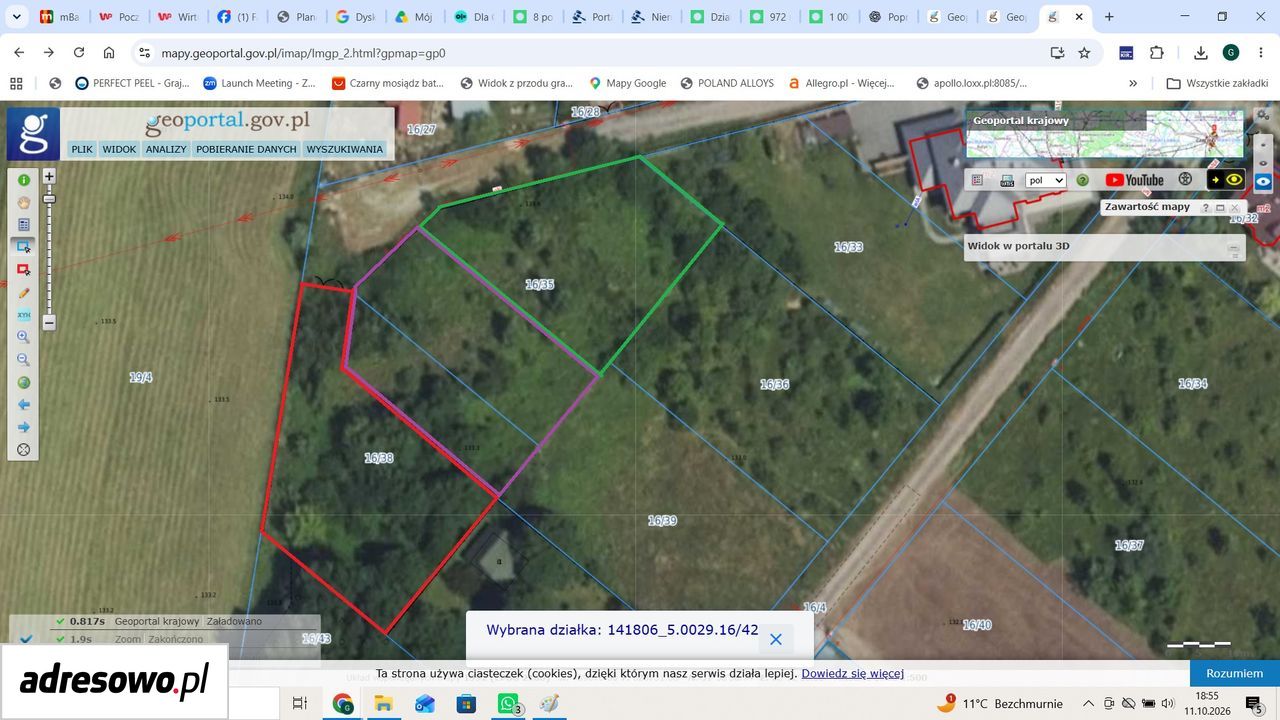Click the star-in-circle icon beside YouTube
Screen dimensions: 1280x720
click(x=1186, y=180)
